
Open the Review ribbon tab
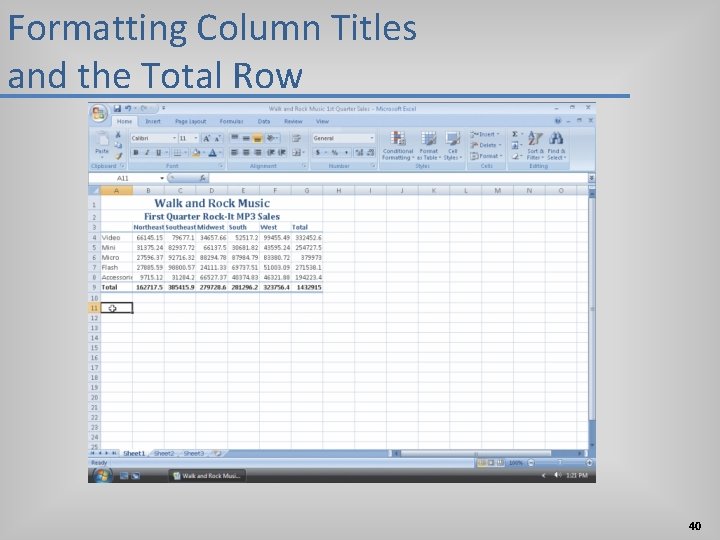[293, 121]
